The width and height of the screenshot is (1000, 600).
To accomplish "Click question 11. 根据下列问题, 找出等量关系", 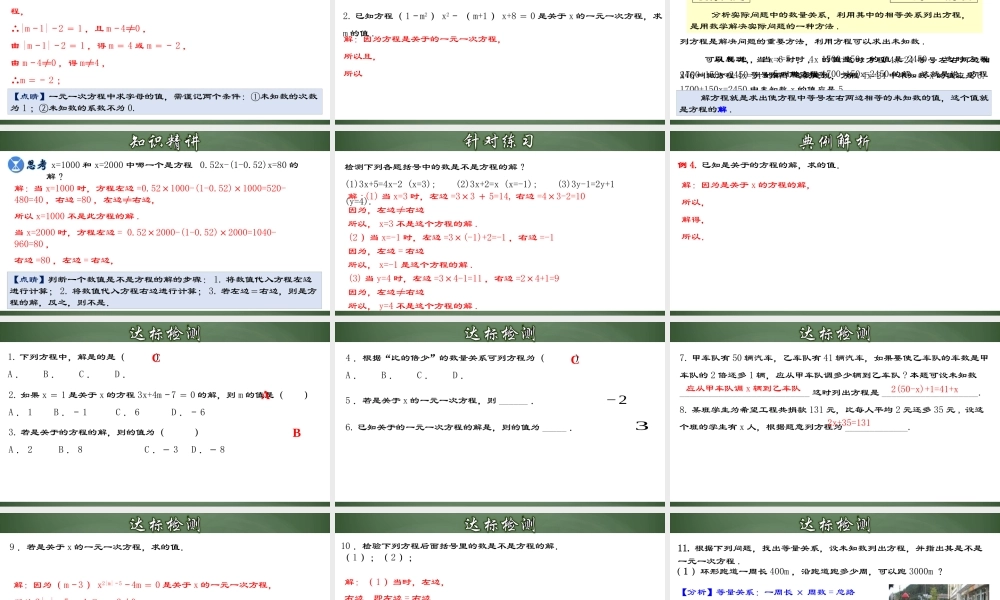I will [x=830, y=555].
